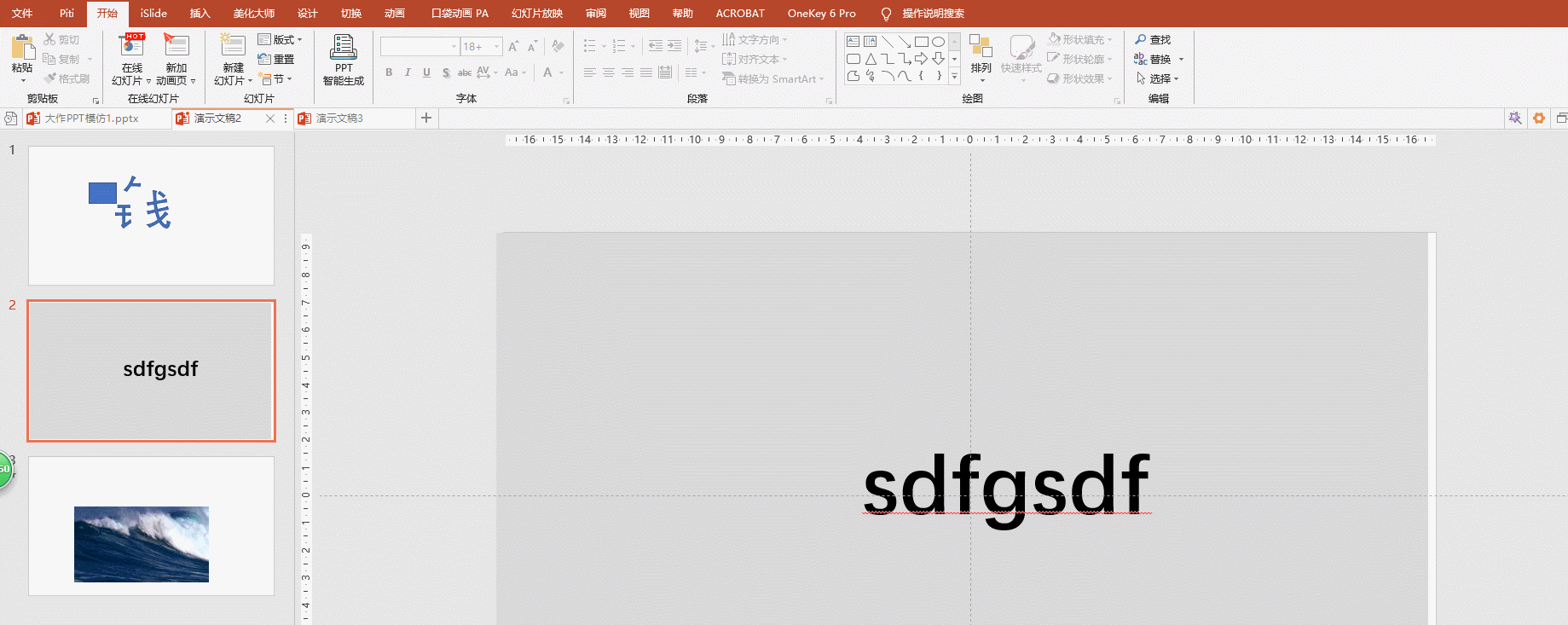Select slide 3 thumbnail with ocean wave
This screenshot has height=625, width=1568.
[151, 526]
